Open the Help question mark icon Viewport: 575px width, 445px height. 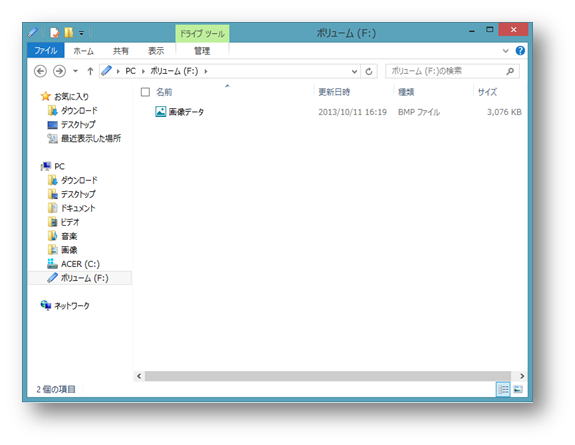click(520, 51)
